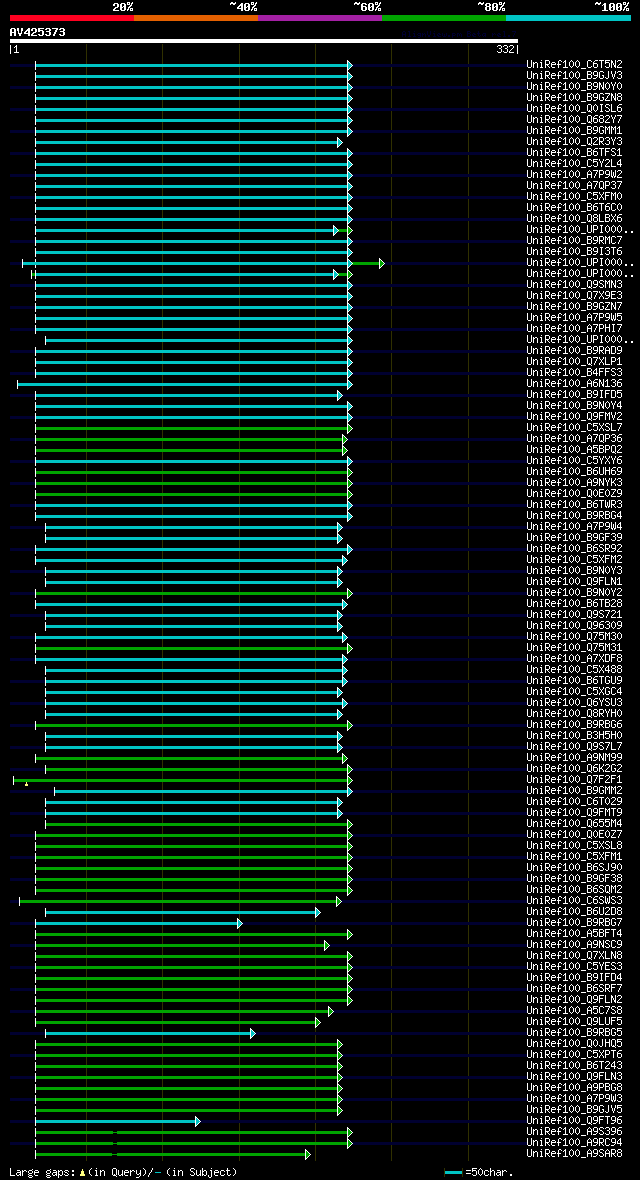Click the orange ~40% identity legend segment
Screen dimensions: 640x1180
[x=196, y=17]
